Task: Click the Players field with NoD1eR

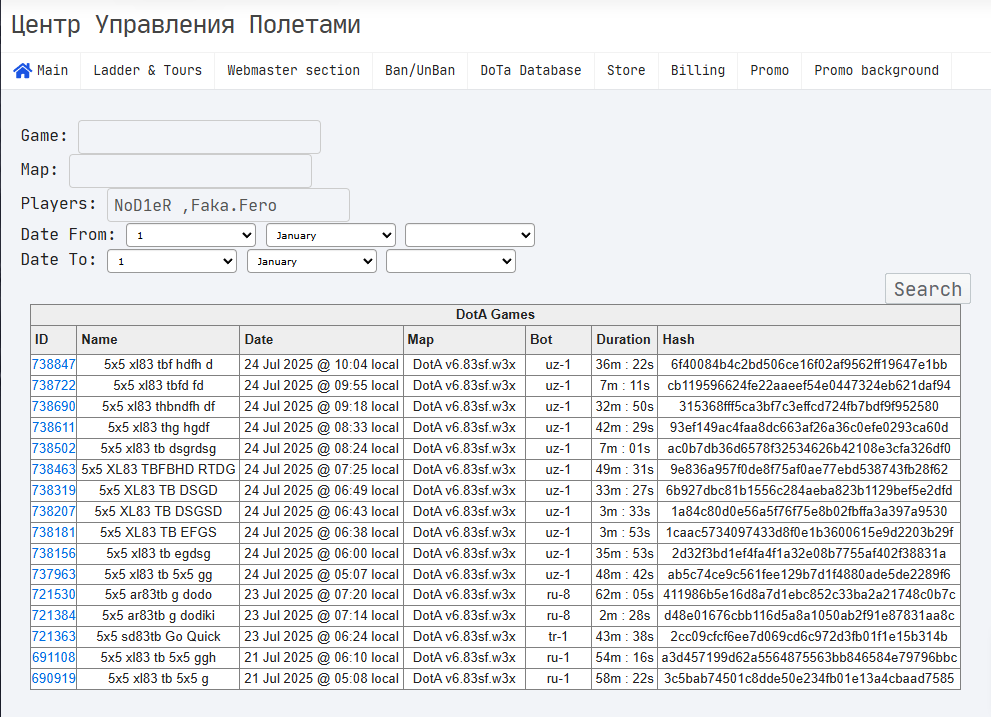Action: (228, 205)
